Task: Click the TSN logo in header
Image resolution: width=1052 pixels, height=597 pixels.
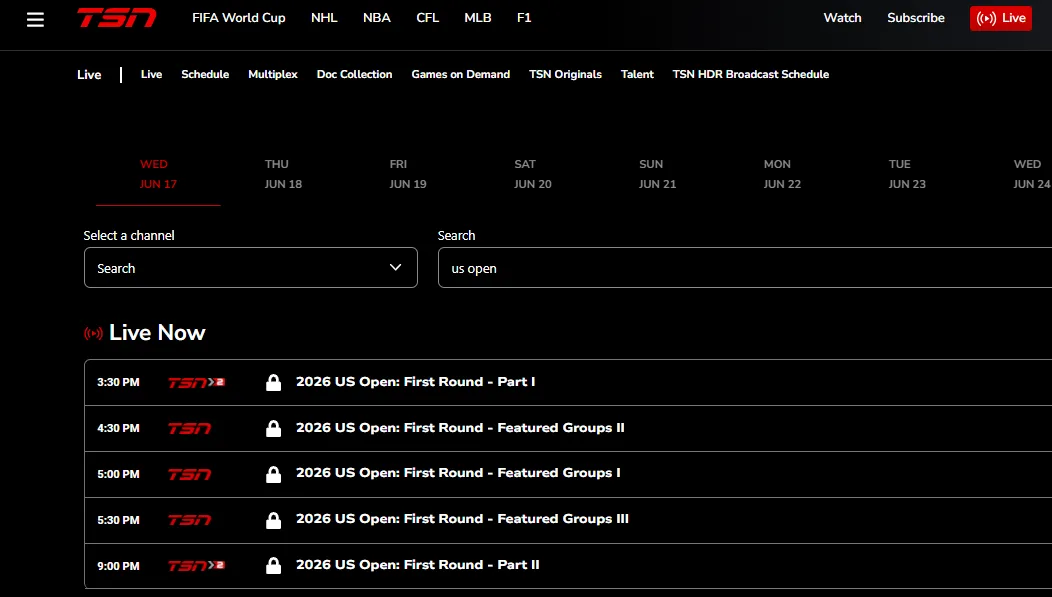Action: tap(117, 18)
